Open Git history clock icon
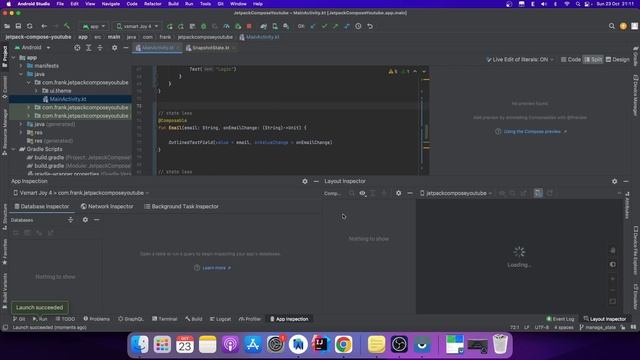The height and width of the screenshot is (360, 640). point(358,26)
